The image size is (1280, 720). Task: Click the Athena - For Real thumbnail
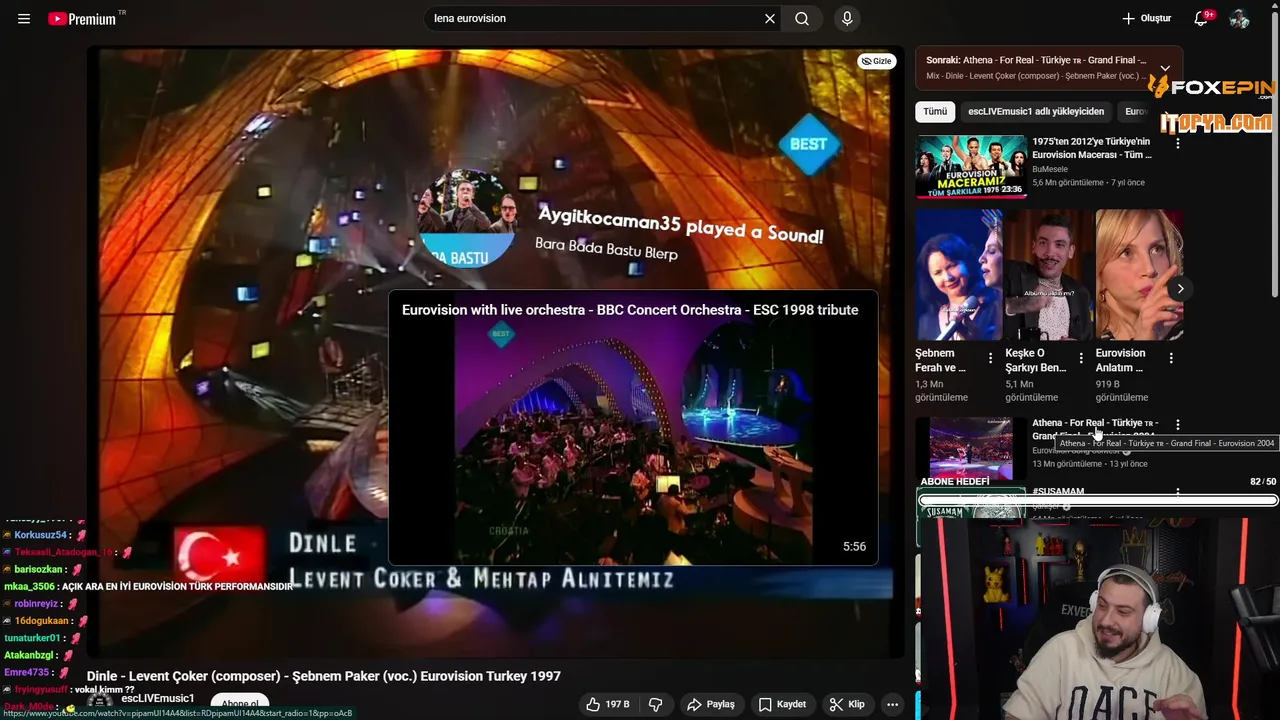tap(971, 447)
